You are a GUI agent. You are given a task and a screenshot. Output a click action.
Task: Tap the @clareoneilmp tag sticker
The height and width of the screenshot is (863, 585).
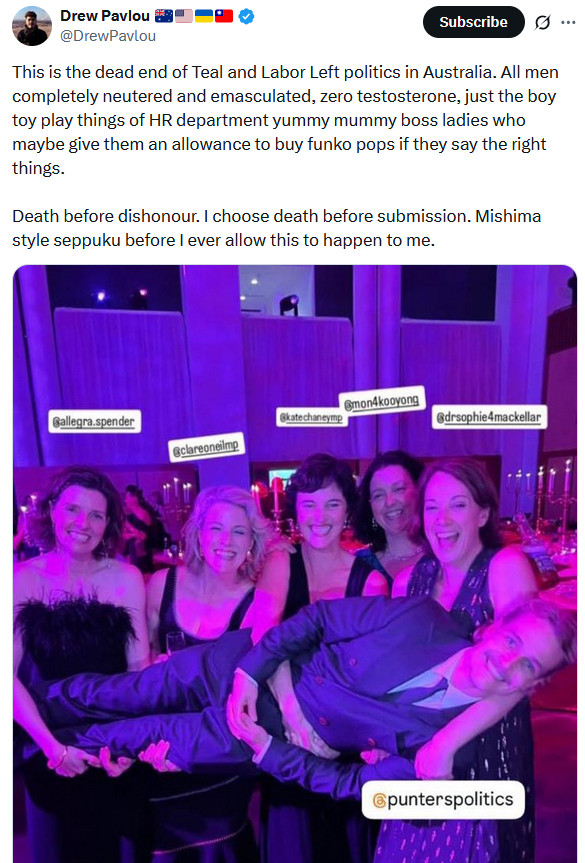click(206, 447)
